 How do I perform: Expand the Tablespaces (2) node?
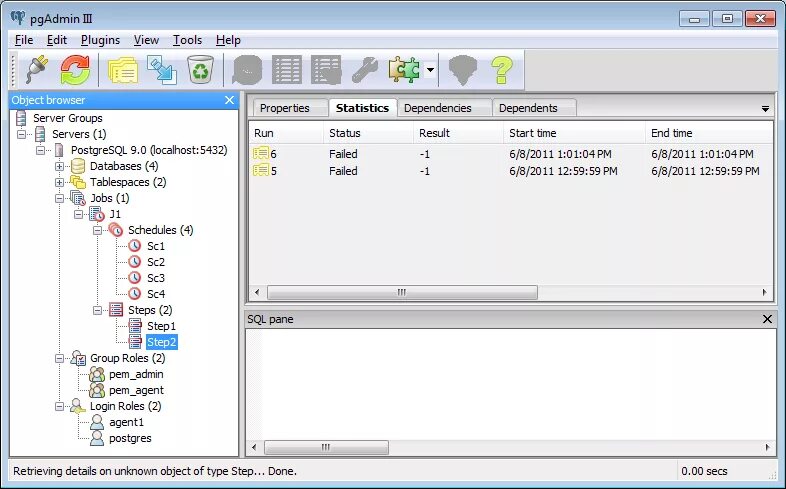pyautogui.click(x=60, y=182)
